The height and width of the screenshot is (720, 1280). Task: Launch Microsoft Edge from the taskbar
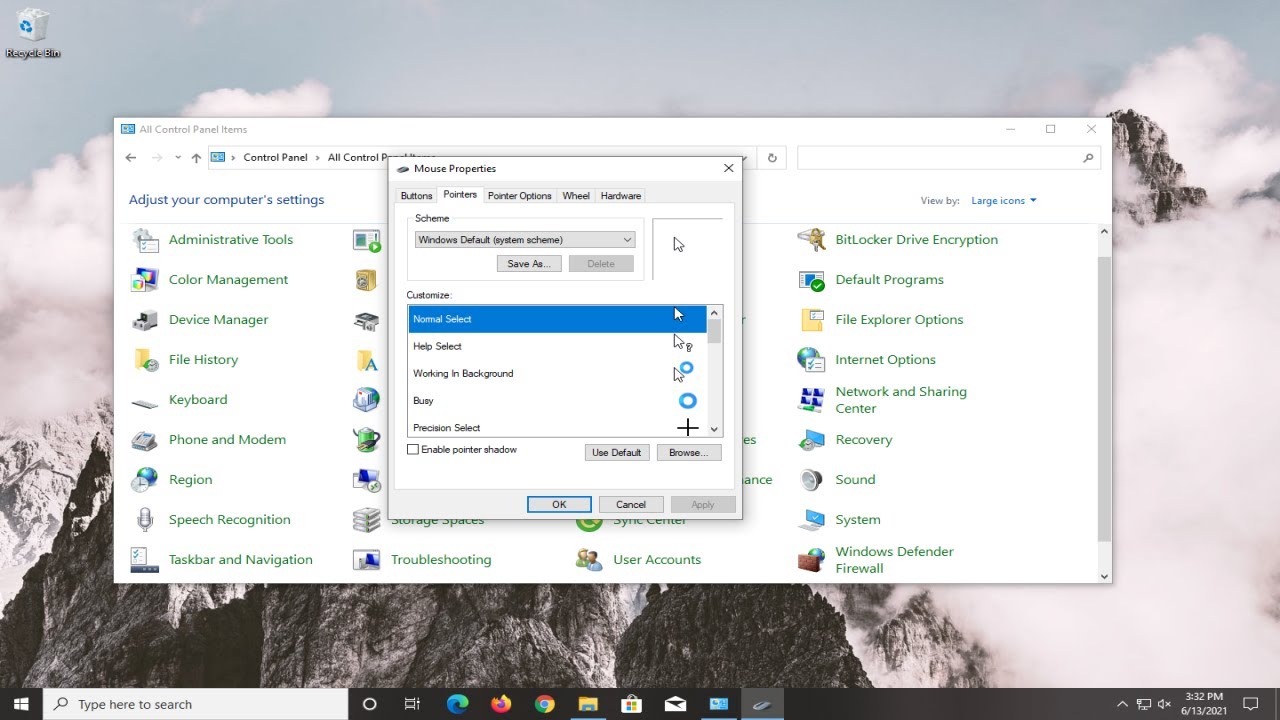point(457,704)
